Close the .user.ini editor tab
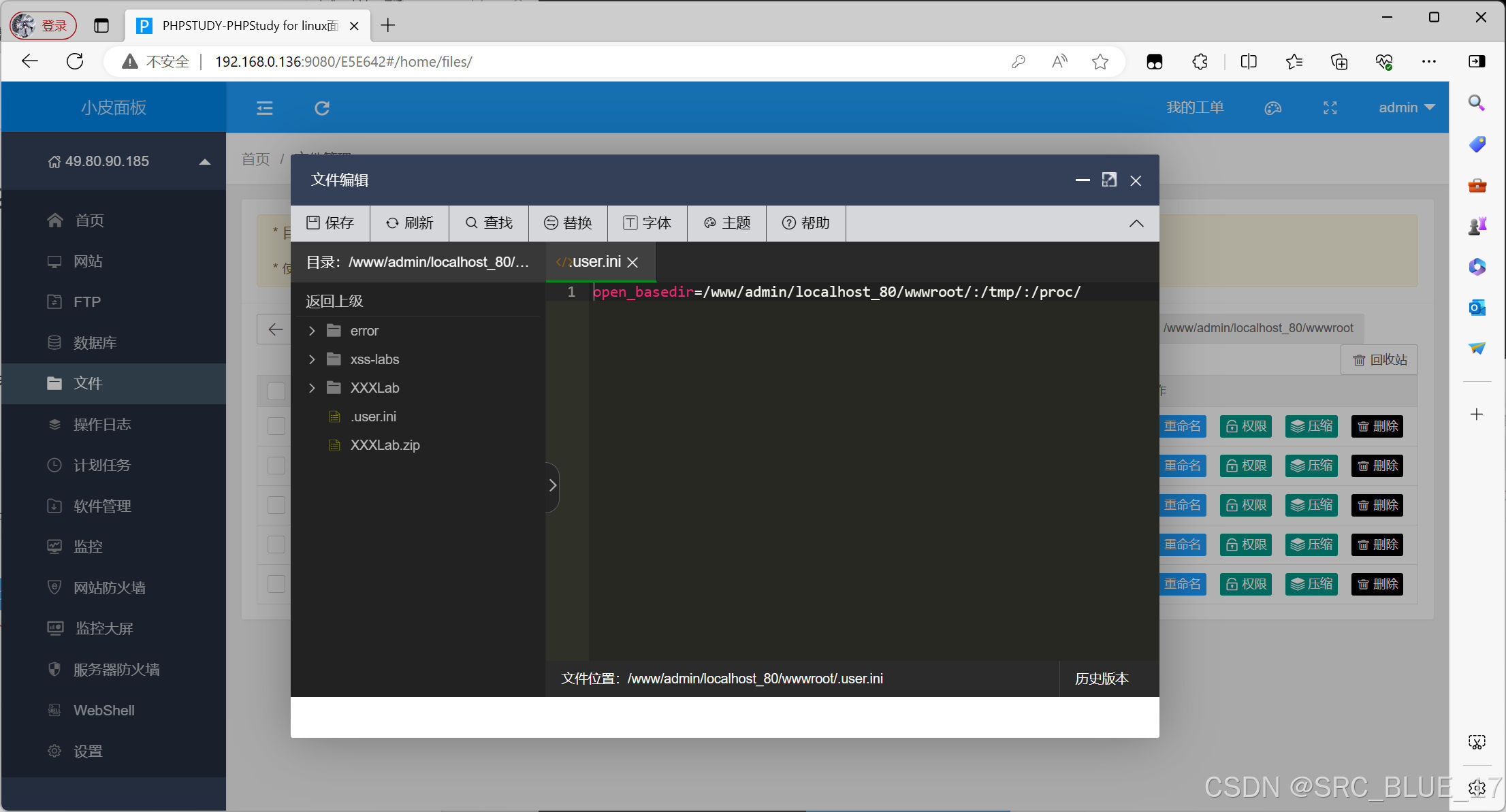 click(x=632, y=262)
